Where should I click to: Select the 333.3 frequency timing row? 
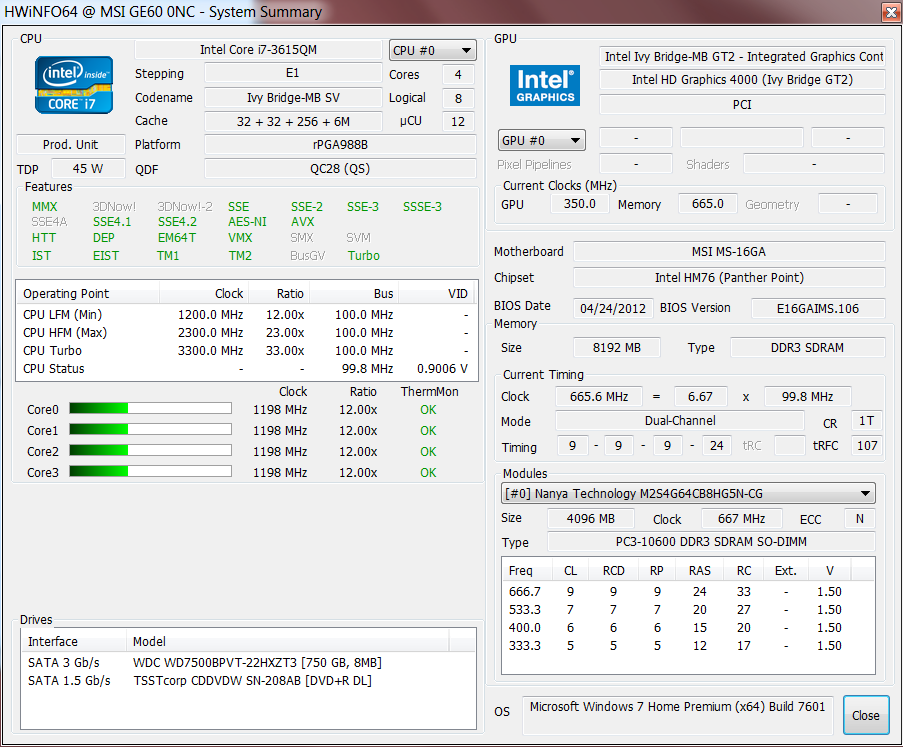[x=688, y=646]
